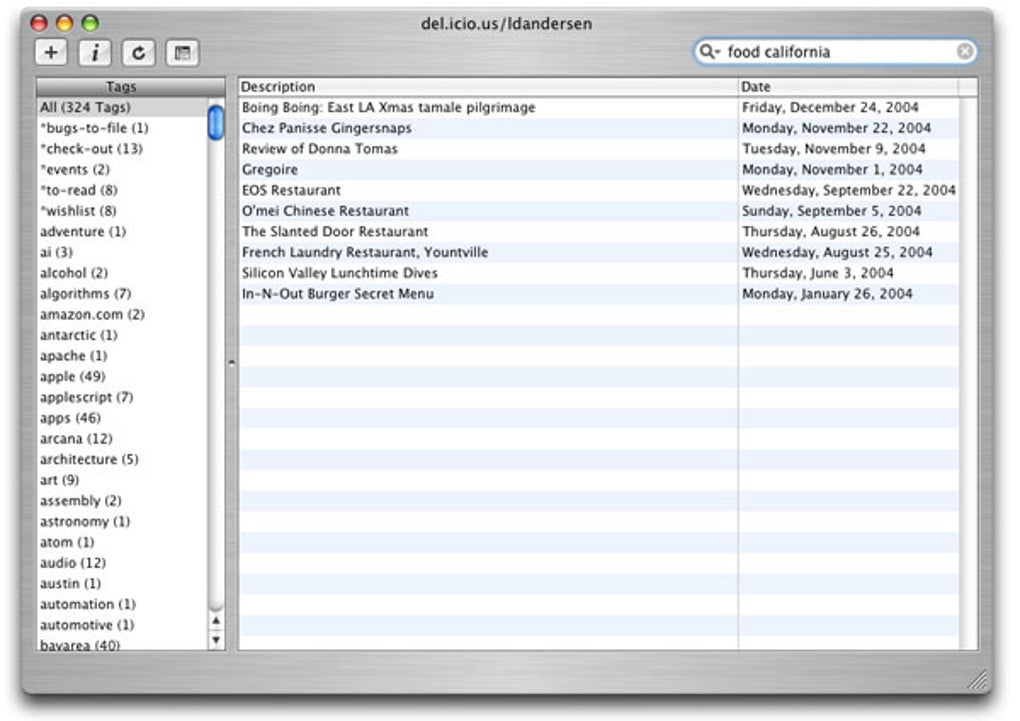
Task: Select the 'assembly (2)' tag
Action: (x=122, y=501)
